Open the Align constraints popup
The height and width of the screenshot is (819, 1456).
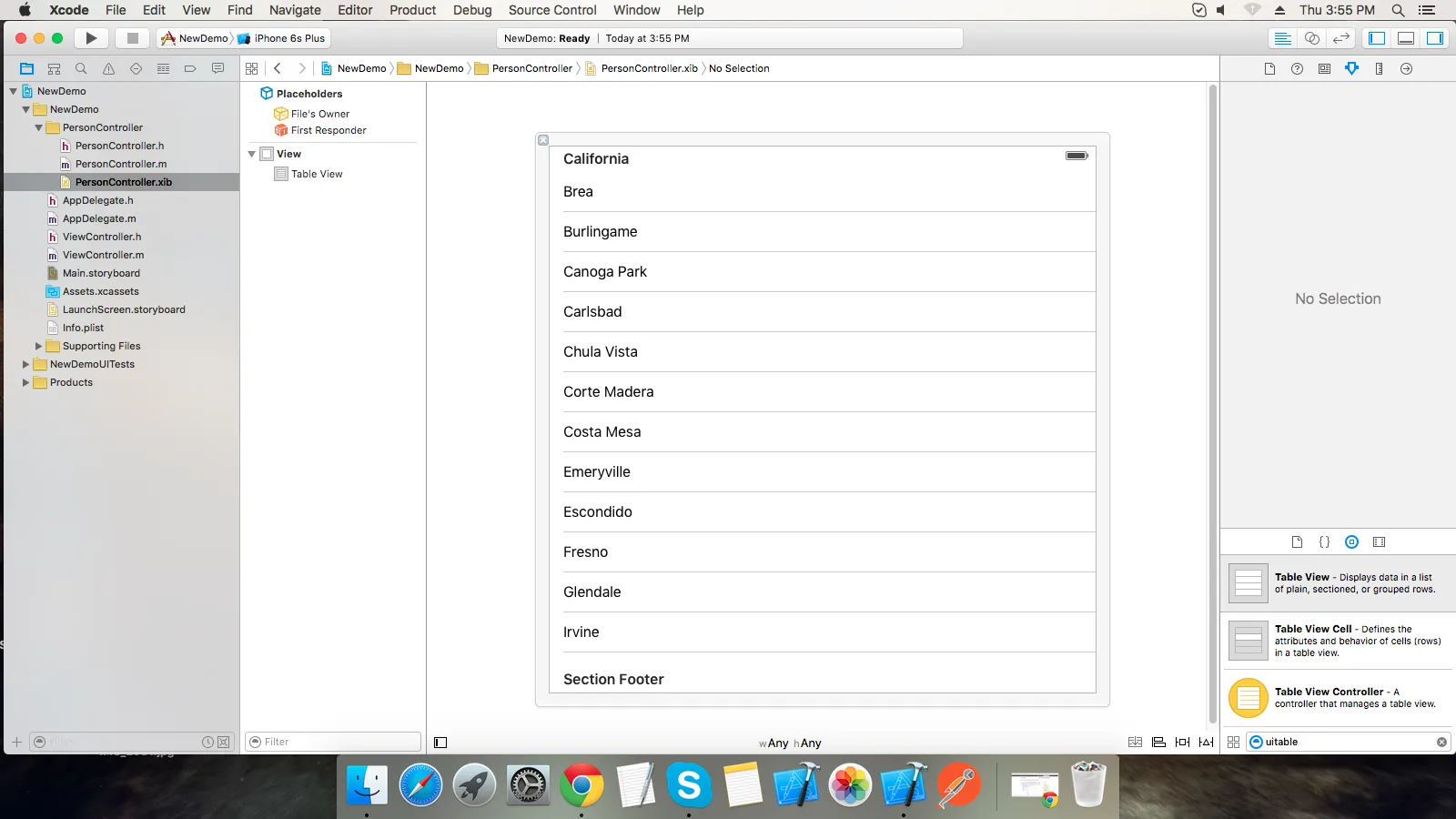1158,742
